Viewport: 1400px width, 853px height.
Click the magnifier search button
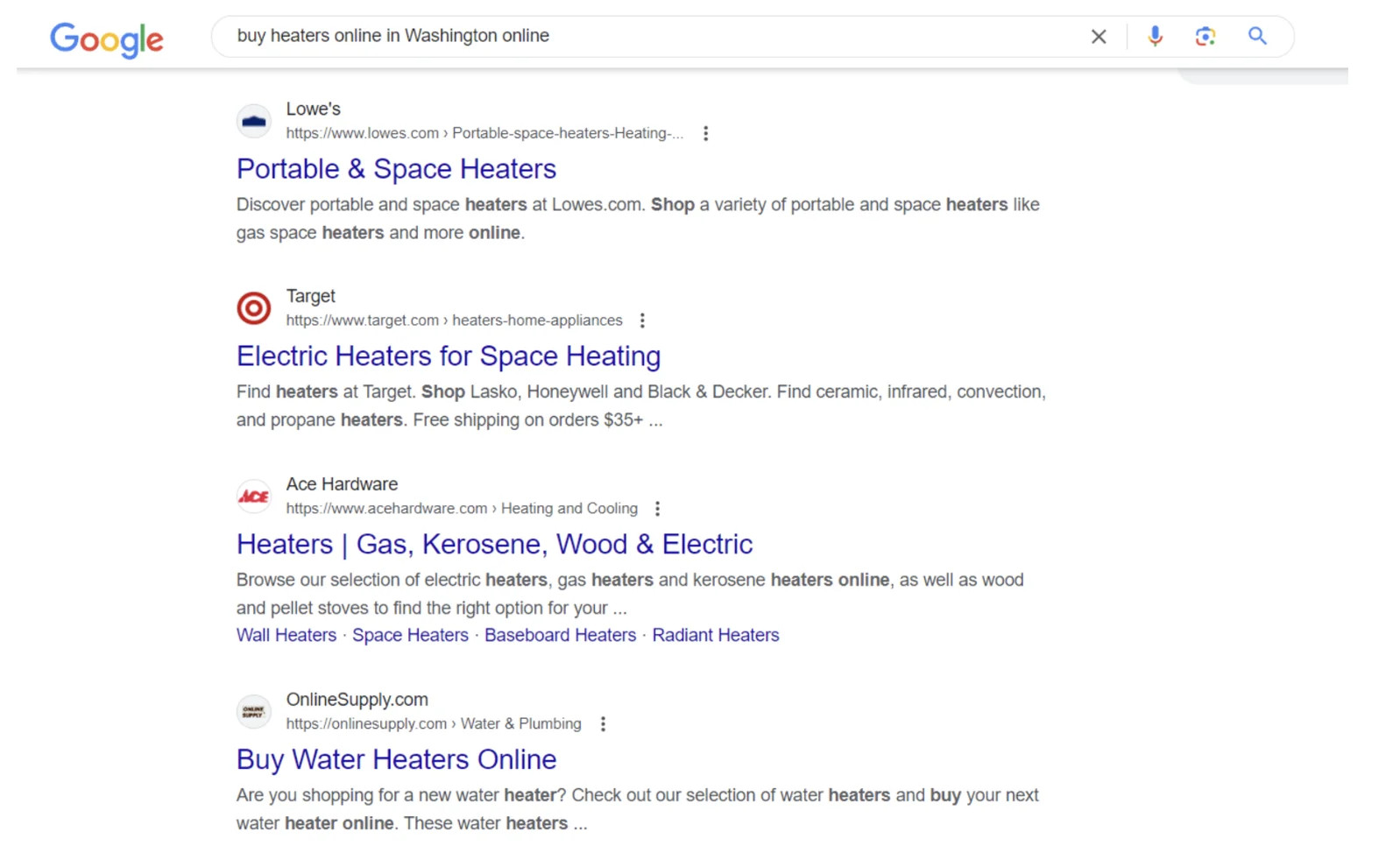click(x=1257, y=36)
